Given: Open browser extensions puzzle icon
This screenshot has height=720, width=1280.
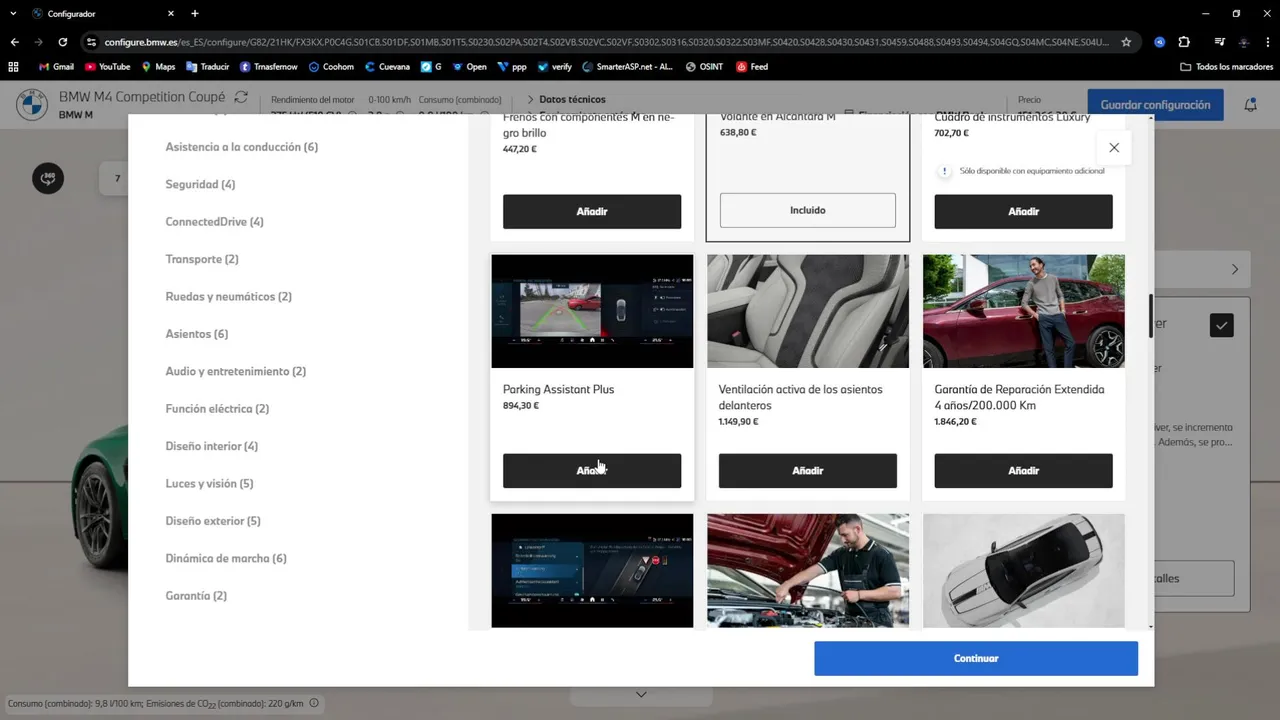Looking at the screenshot, I should pyautogui.click(x=1184, y=42).
